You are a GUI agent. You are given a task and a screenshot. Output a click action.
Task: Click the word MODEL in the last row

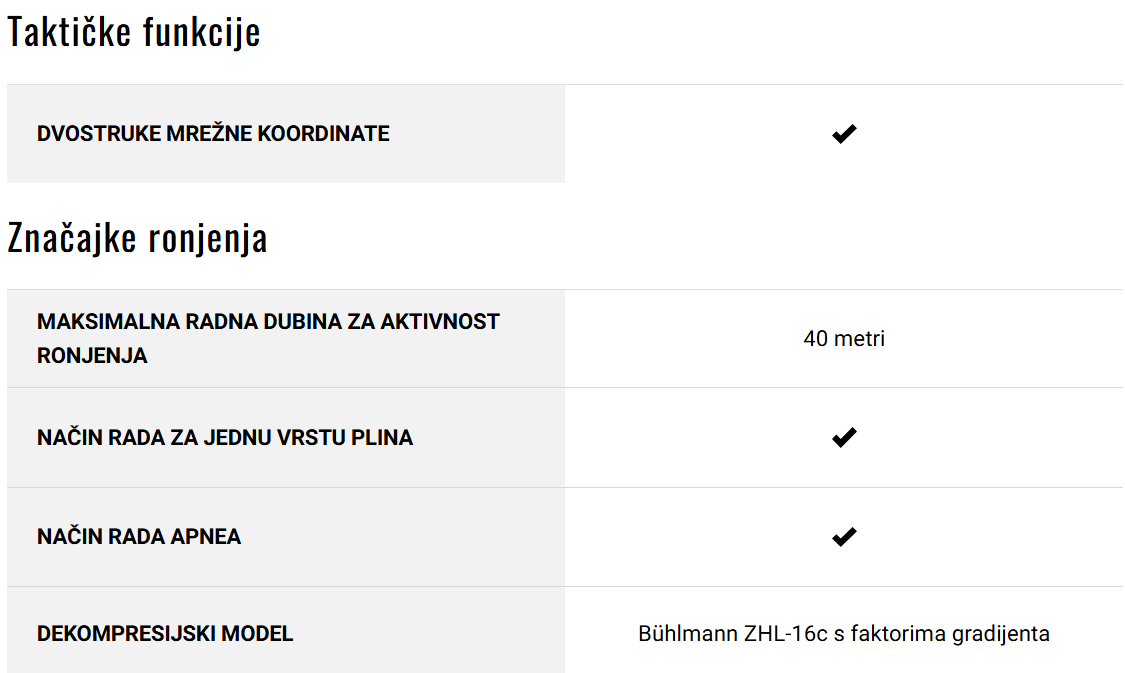tap(257, 634)
